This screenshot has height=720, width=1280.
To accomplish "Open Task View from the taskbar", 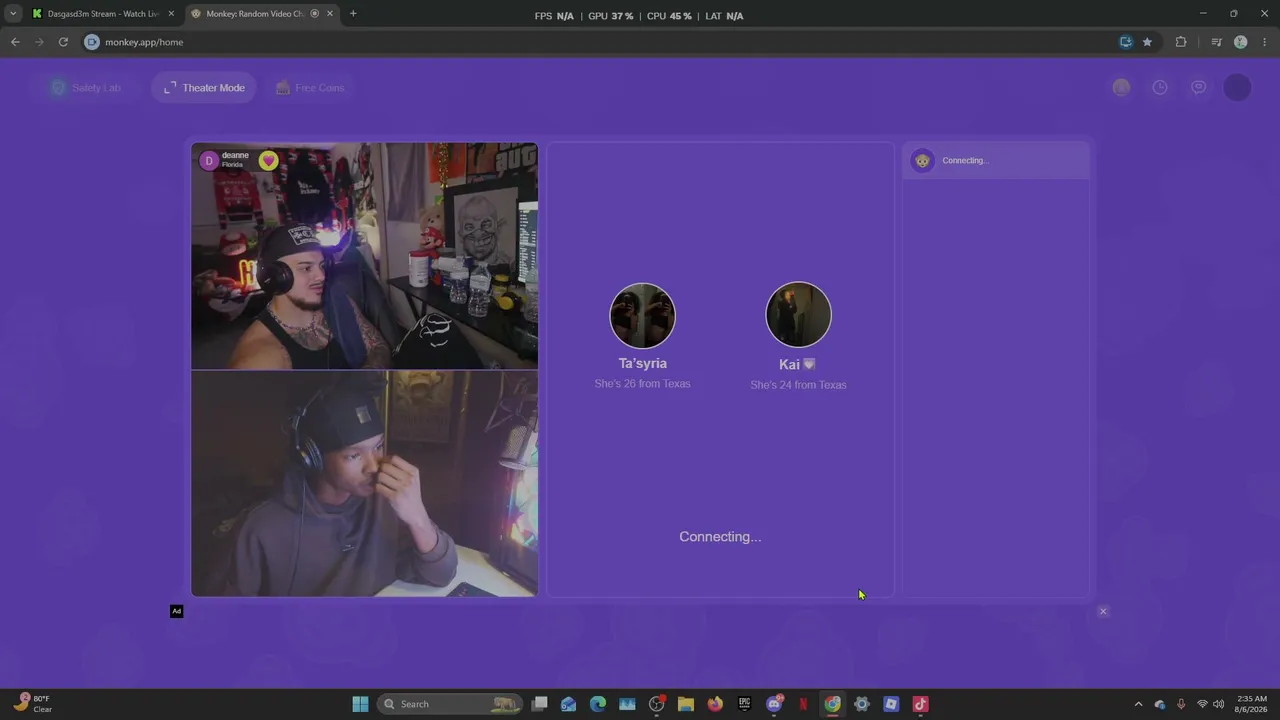I will click(x=540, y=704).
